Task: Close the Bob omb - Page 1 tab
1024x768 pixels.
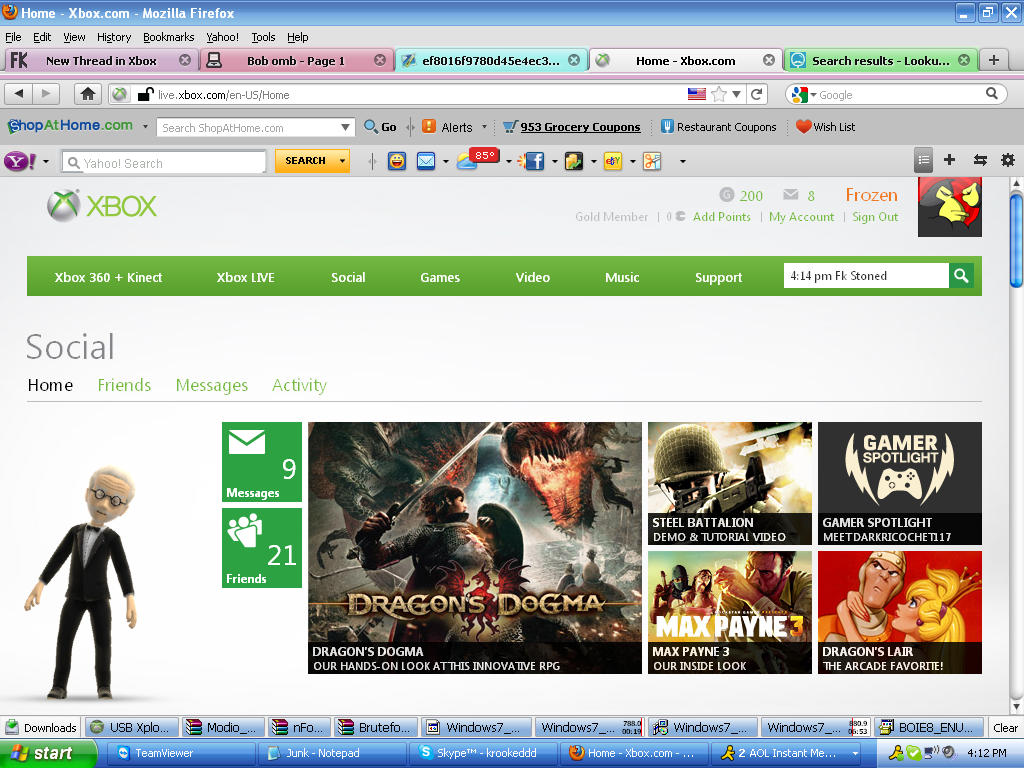Action: click(379, 60)
